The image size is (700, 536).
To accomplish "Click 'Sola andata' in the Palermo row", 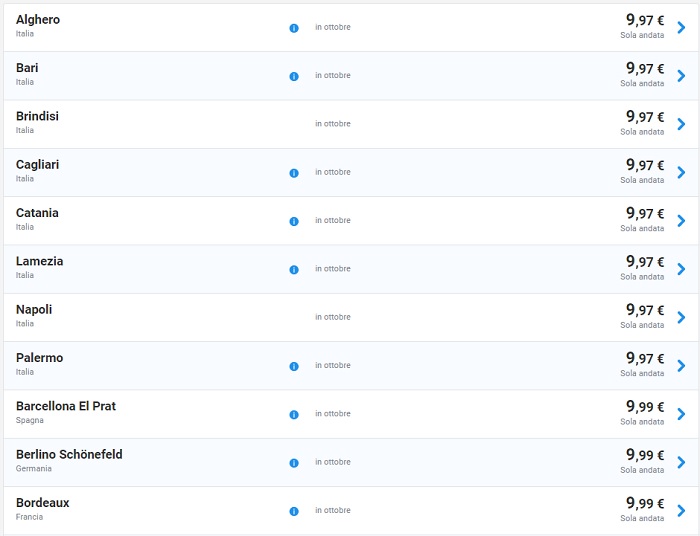I will tap(642, 373).
